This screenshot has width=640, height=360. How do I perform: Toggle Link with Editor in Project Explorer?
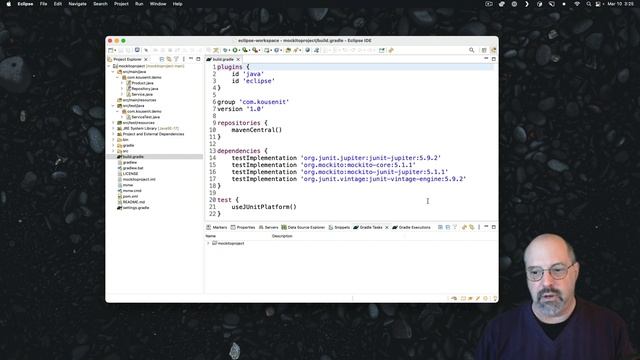coord(169,59)
